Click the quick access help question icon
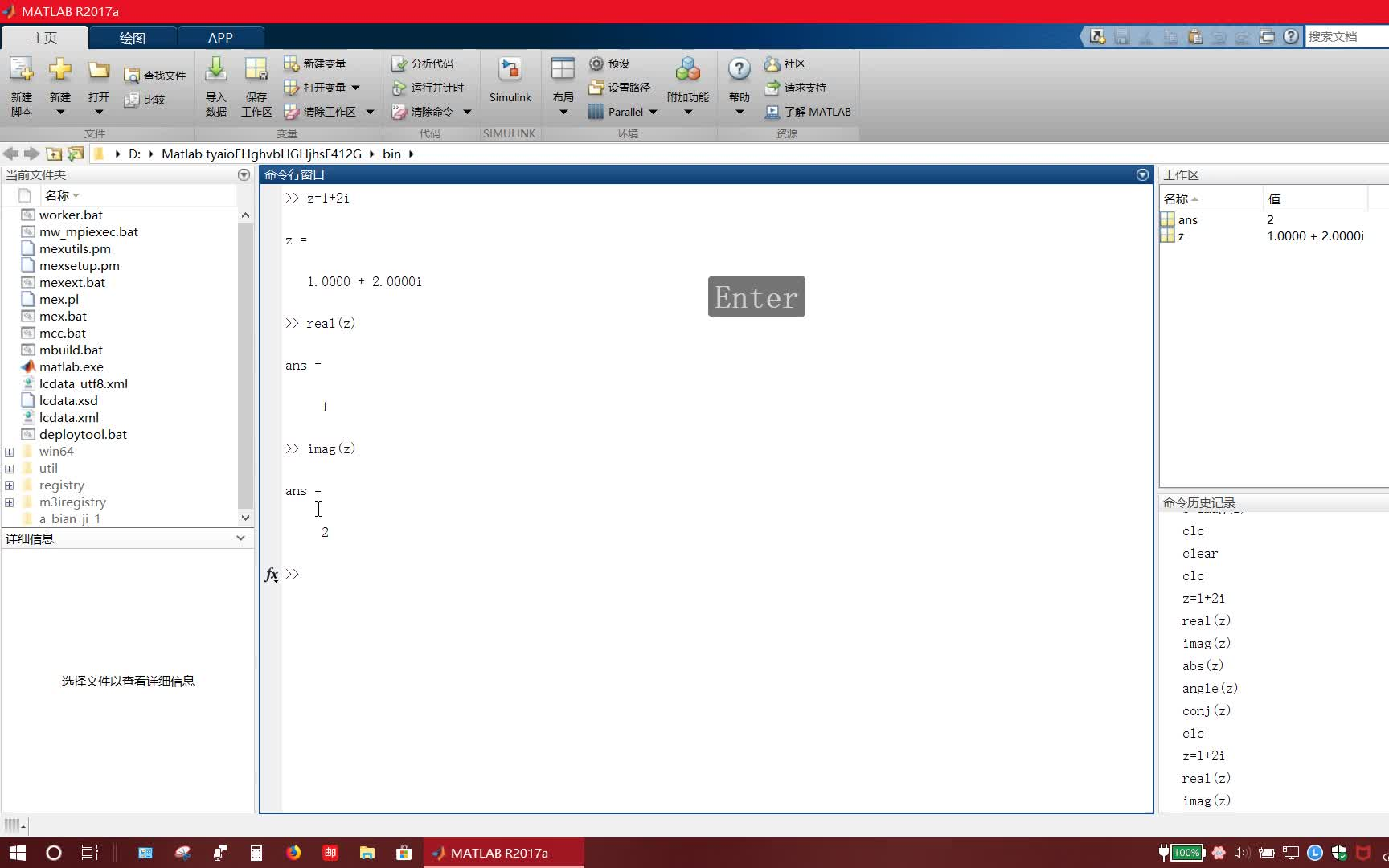 click(1291, 36)
